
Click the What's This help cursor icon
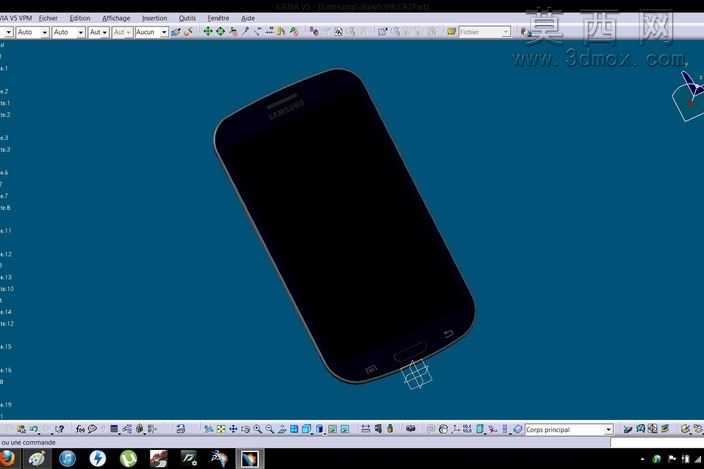60,429
